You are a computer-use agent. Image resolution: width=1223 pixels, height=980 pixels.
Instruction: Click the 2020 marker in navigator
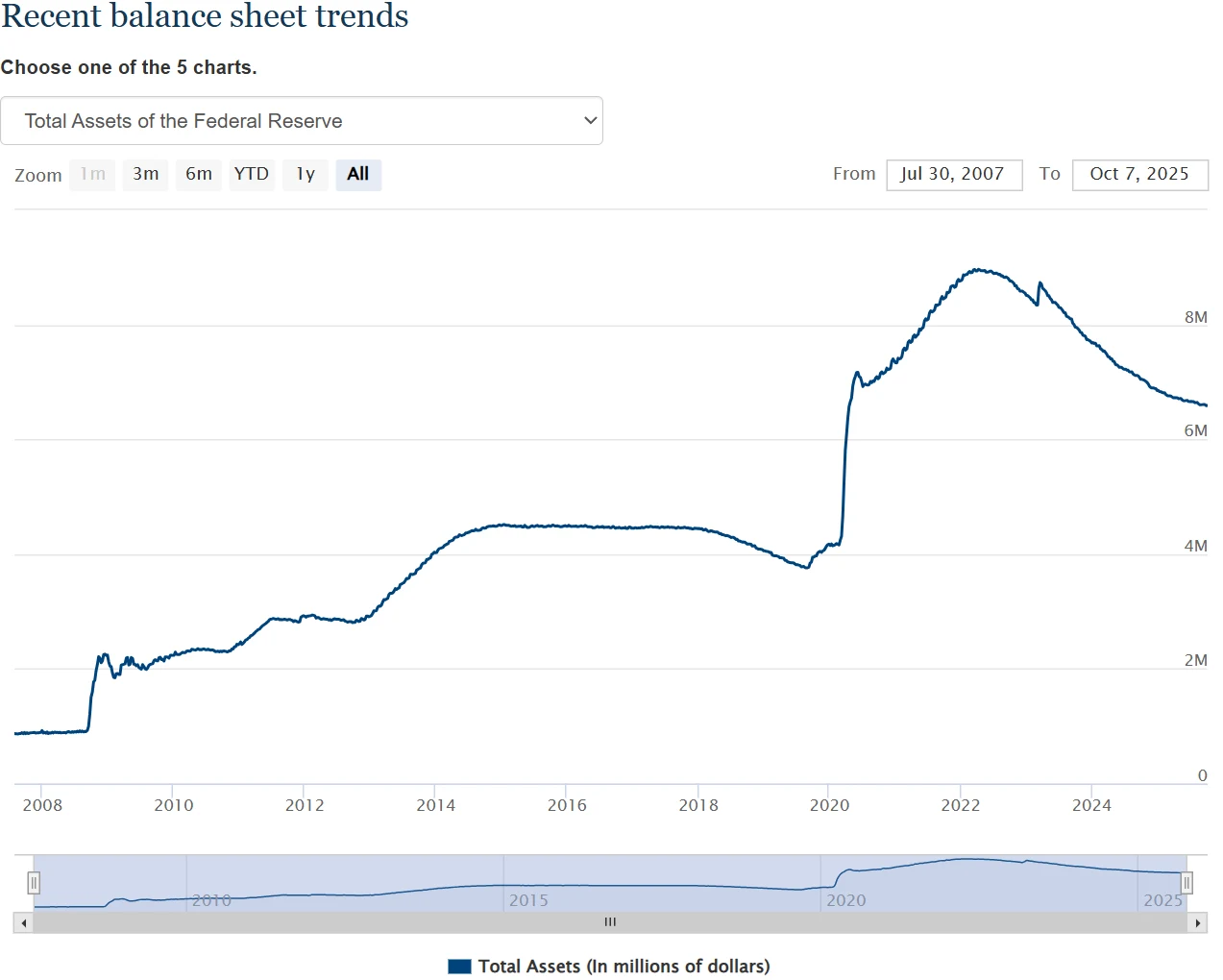pos(845,900)
